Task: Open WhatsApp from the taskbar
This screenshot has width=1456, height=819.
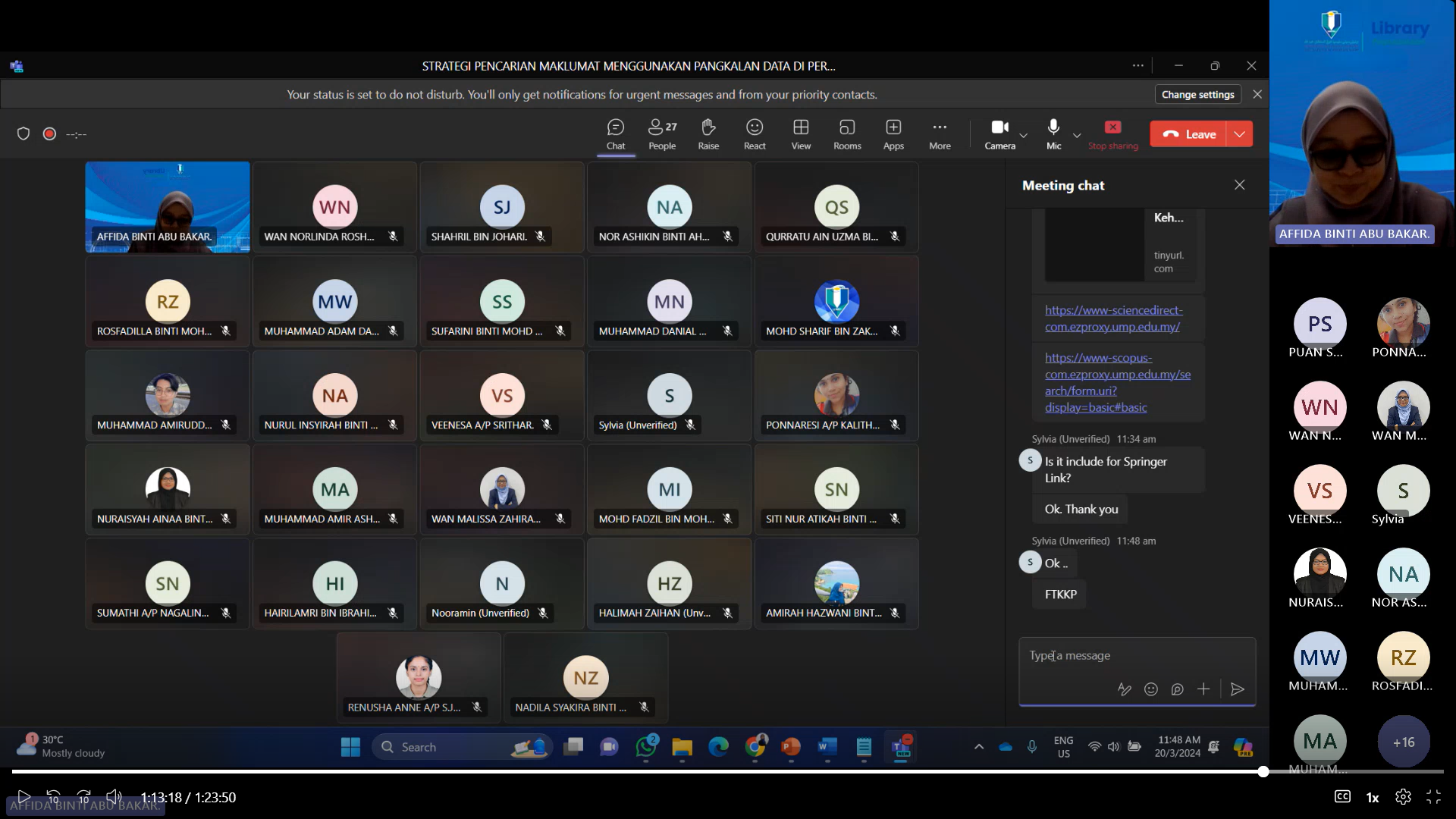Action: point(646,747)
